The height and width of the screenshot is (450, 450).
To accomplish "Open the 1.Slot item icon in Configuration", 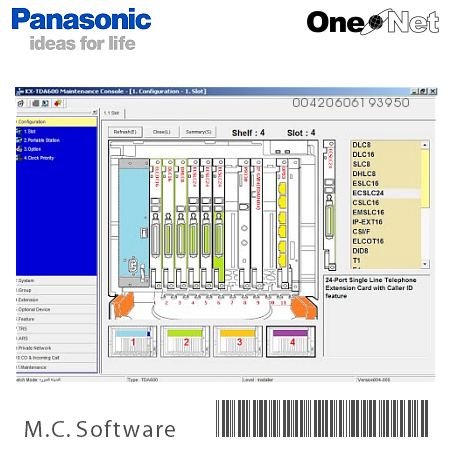I will tap(19, 132).
